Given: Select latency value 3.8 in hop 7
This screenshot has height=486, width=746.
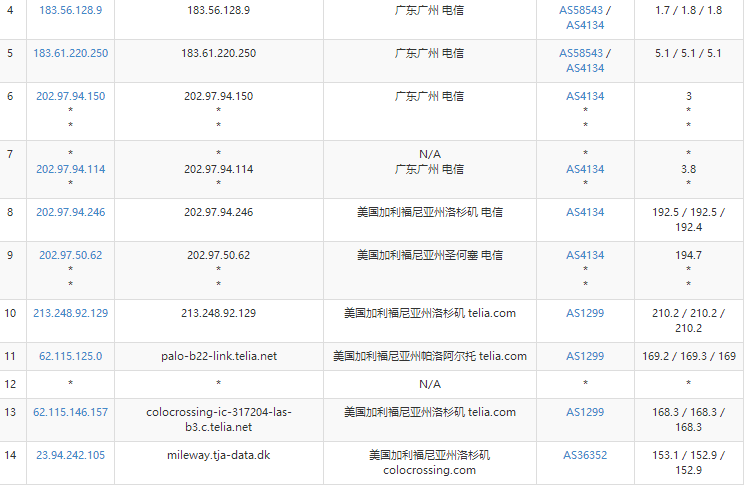Looking at the screenshot, I should [x=688, y=169].
